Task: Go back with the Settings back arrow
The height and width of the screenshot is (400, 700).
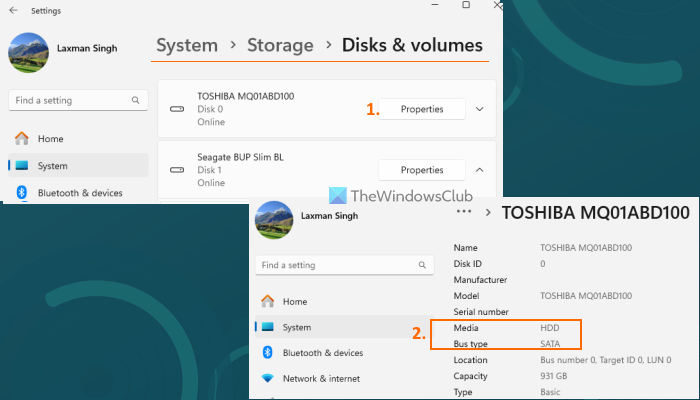Action: click(x=13, y=10)
